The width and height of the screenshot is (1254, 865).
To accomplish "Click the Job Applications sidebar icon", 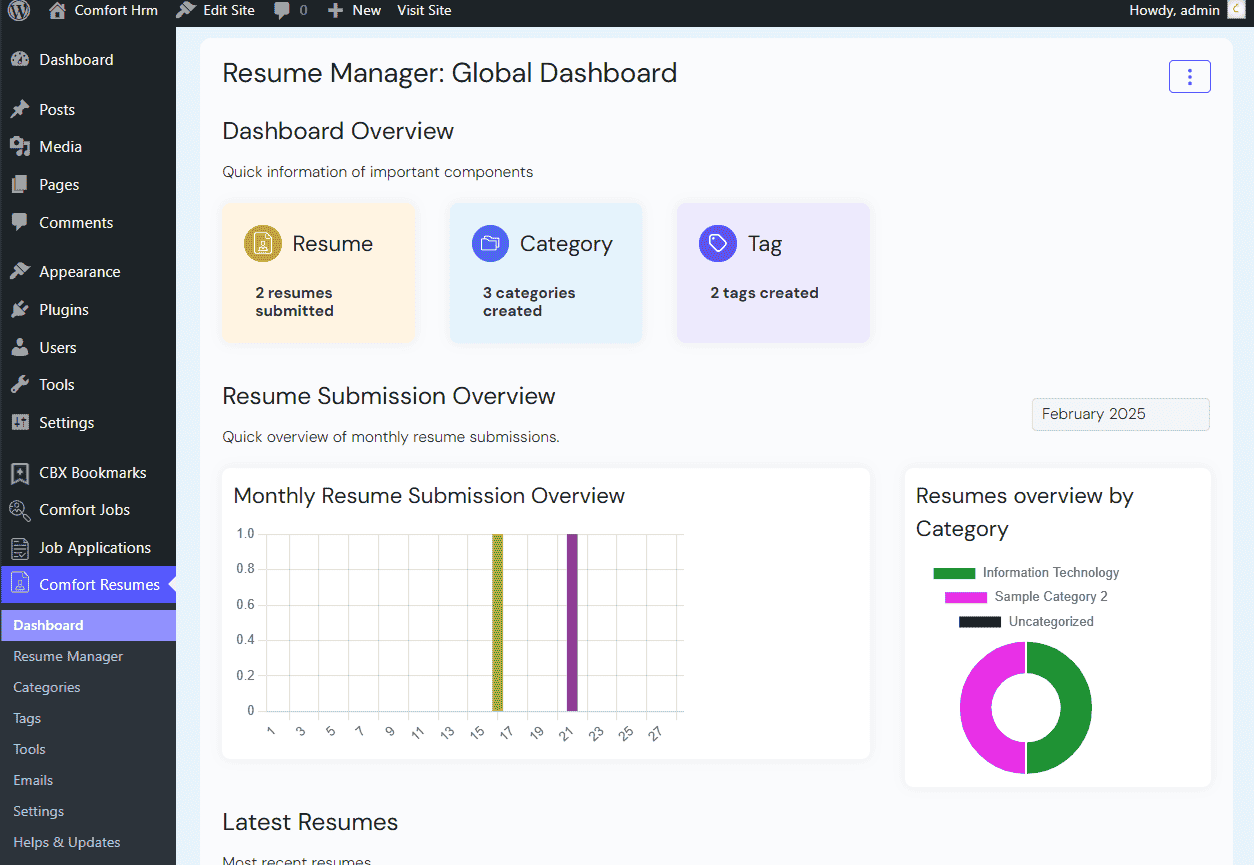I will pyautogui.click(x=20, y=548).
